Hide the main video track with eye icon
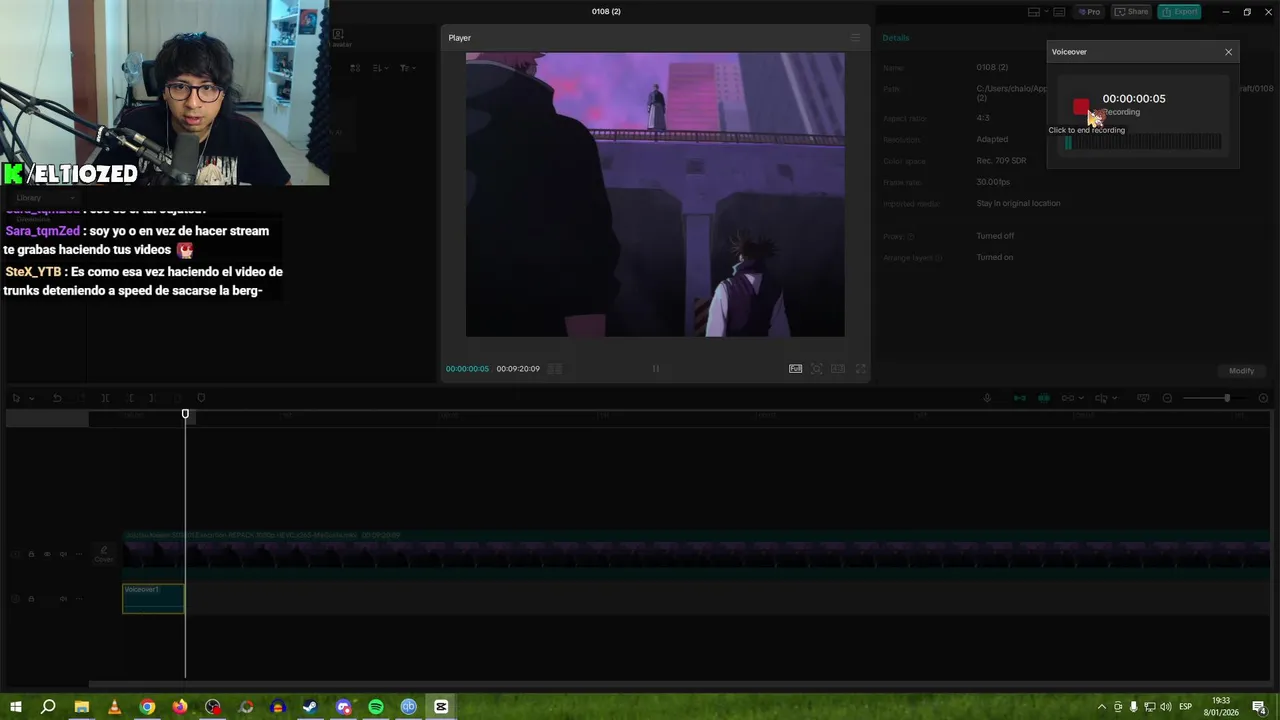This screenshot has height=720, width=1280. click(x=46, y=554)
